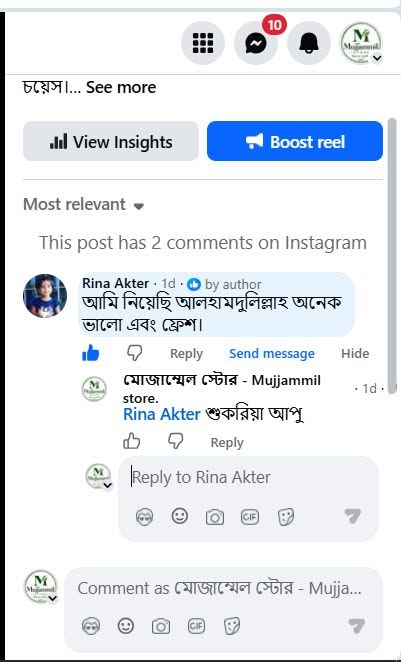Toggle dislike on Rina Akter's comment
Image resolution: width=401 pixels, height=662 pixels.
tap(135, 353)
